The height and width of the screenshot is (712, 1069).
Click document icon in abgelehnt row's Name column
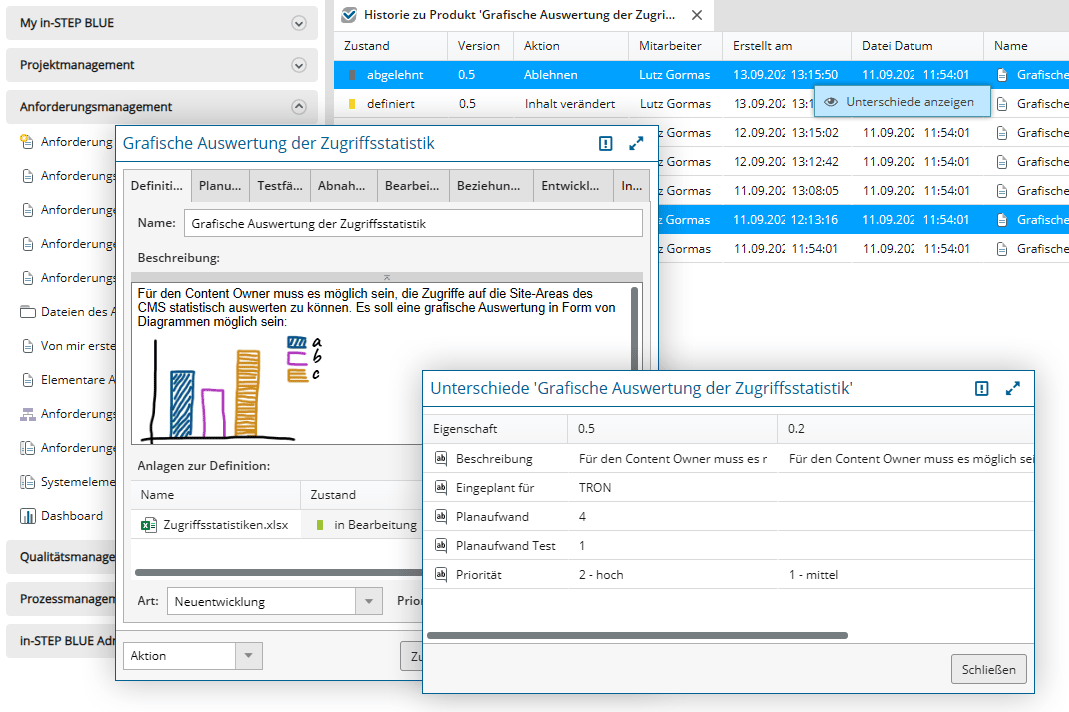(x=1002, y=75)
